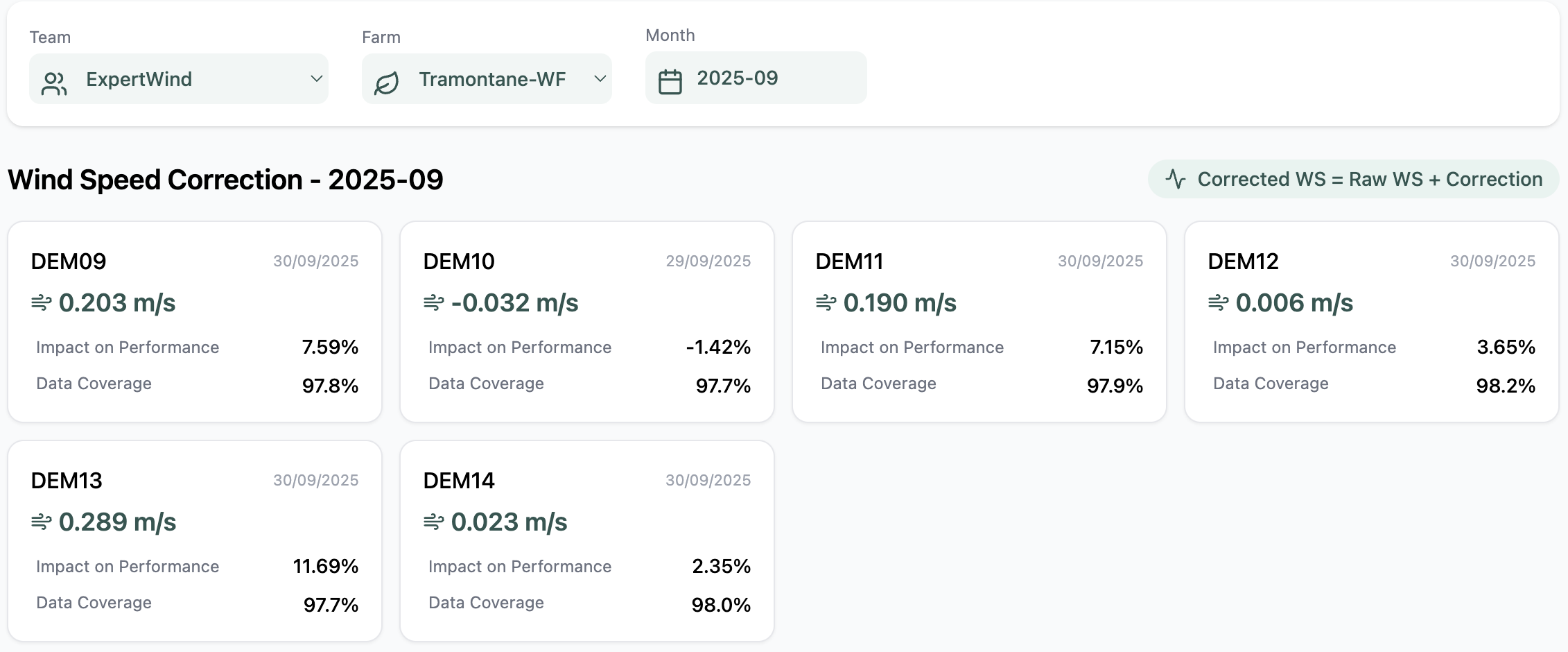Expand the Team dropdown chevron
This screenshot has height=652, width=1568.
(x=316, y=79)
